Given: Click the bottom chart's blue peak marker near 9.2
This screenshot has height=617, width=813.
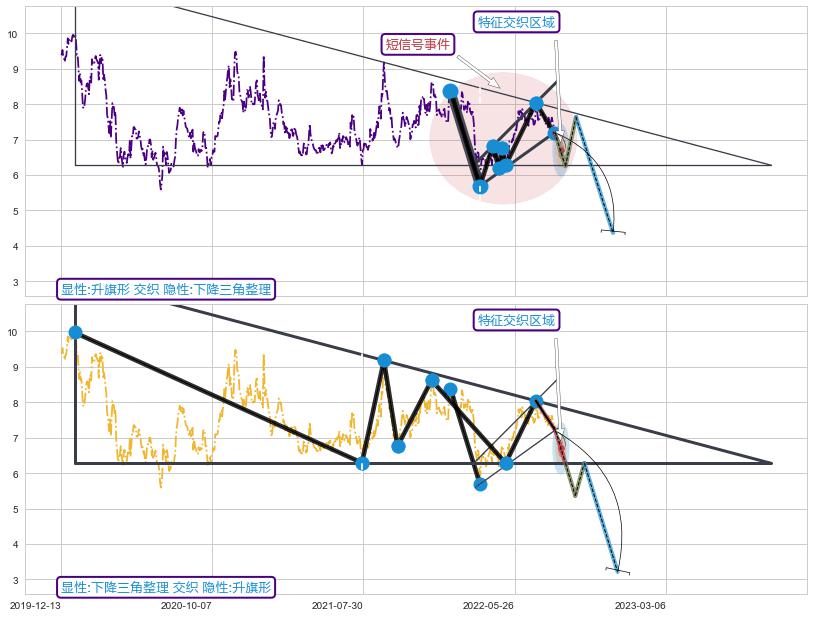Looking at the screenshot, I should point(384,360).
